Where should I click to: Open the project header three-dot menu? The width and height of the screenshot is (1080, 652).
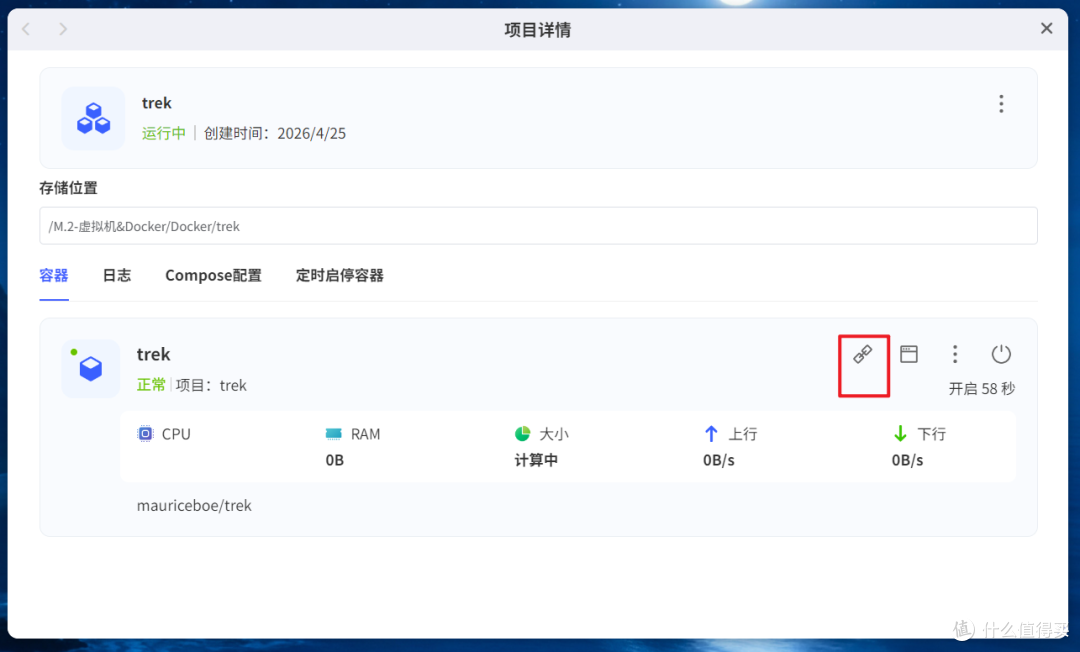point(1001,104)
